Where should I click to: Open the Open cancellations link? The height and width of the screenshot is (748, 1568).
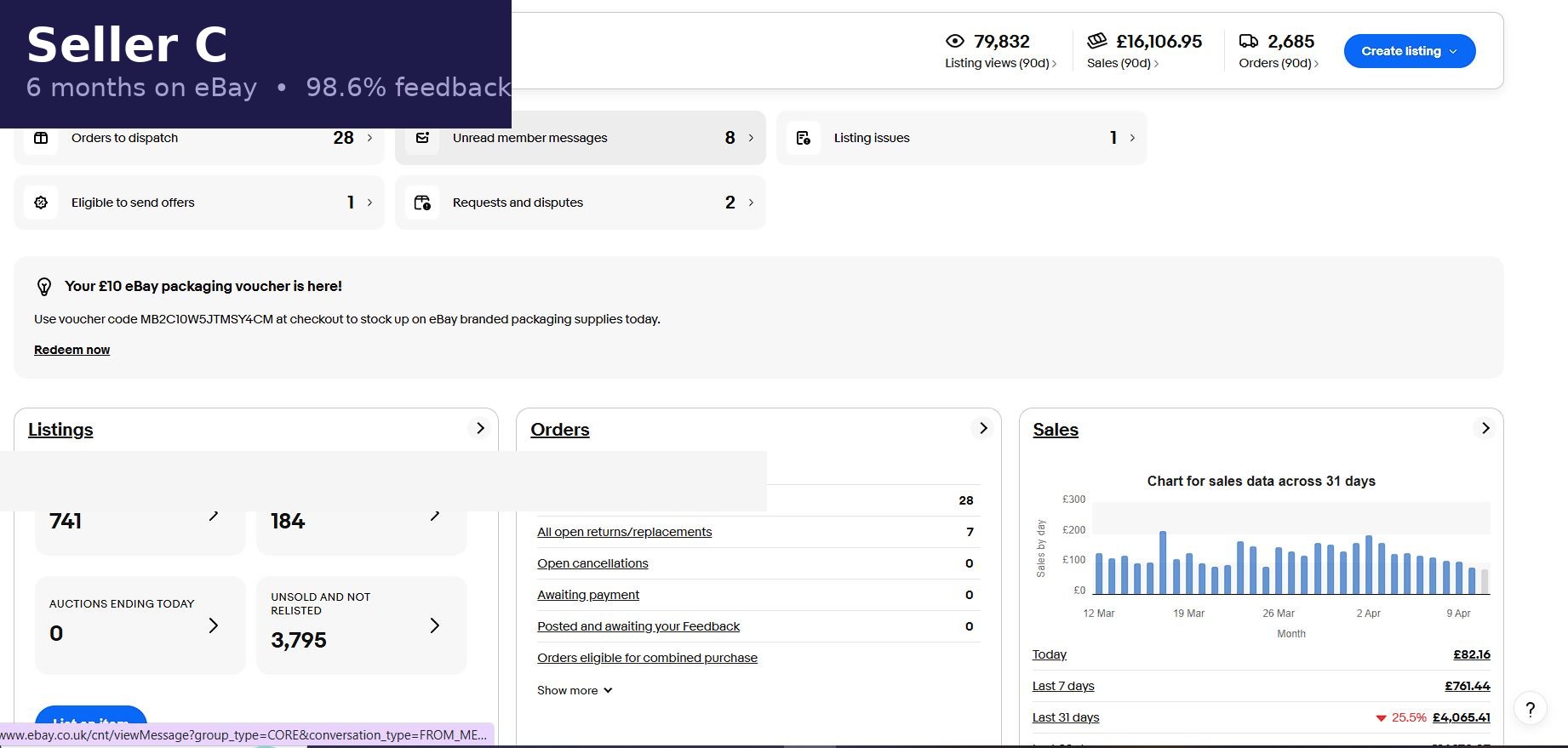point(592,563)
